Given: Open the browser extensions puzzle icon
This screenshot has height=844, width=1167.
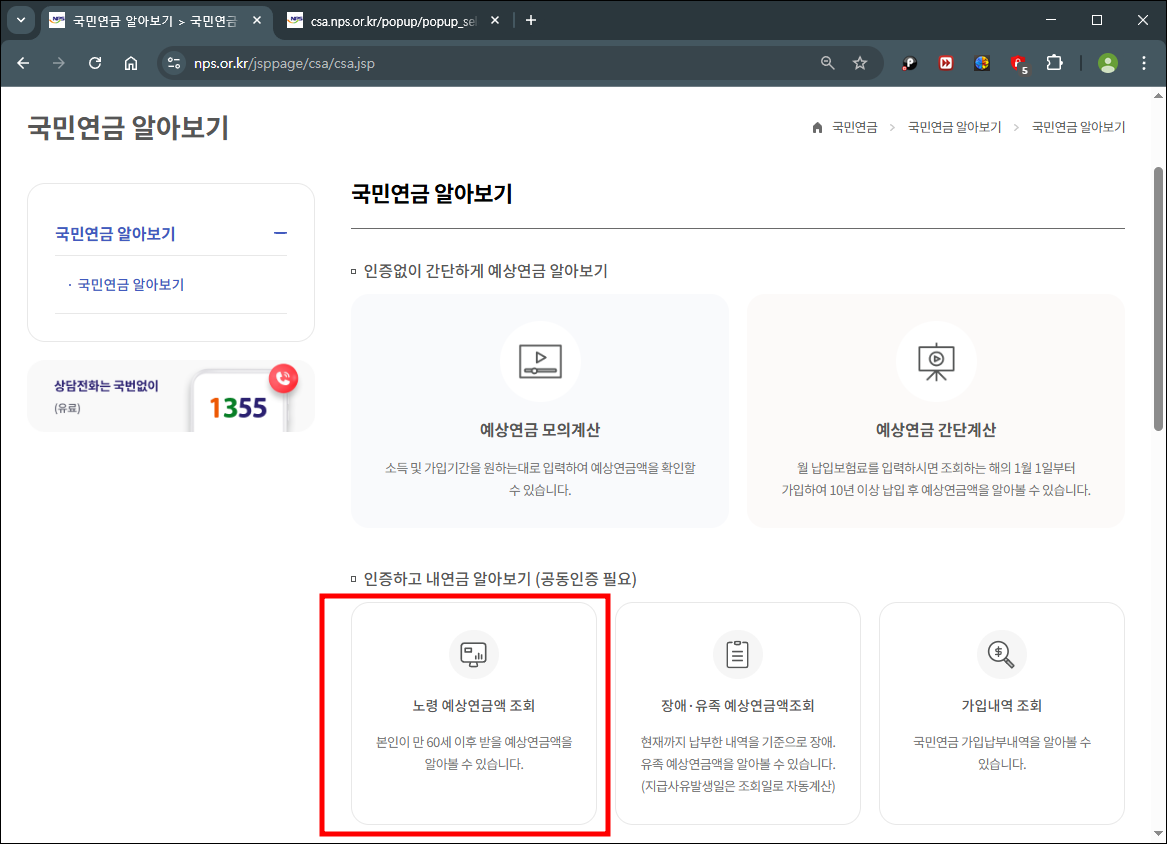Looking at the screenshot, I should click(1054, 62).
